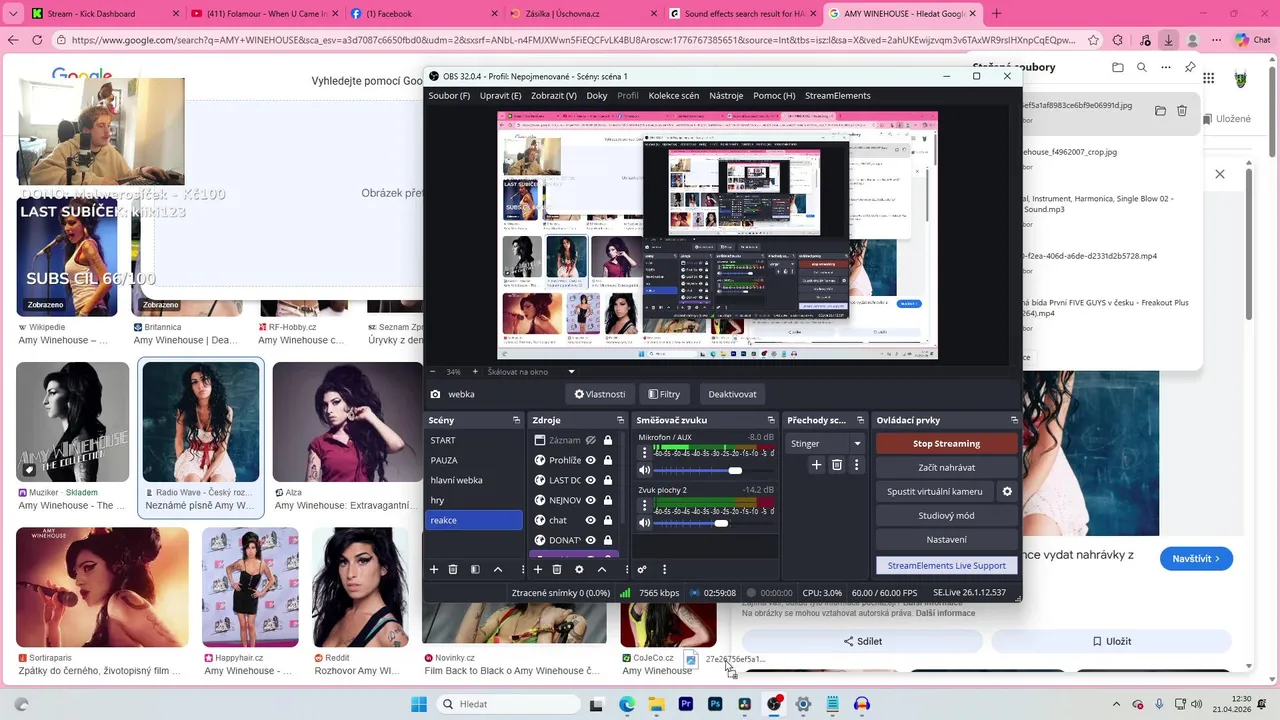Hide the LAST DC source with the eye icon
The width and height of the screenshot is (1280, 720).
[591, 480]
